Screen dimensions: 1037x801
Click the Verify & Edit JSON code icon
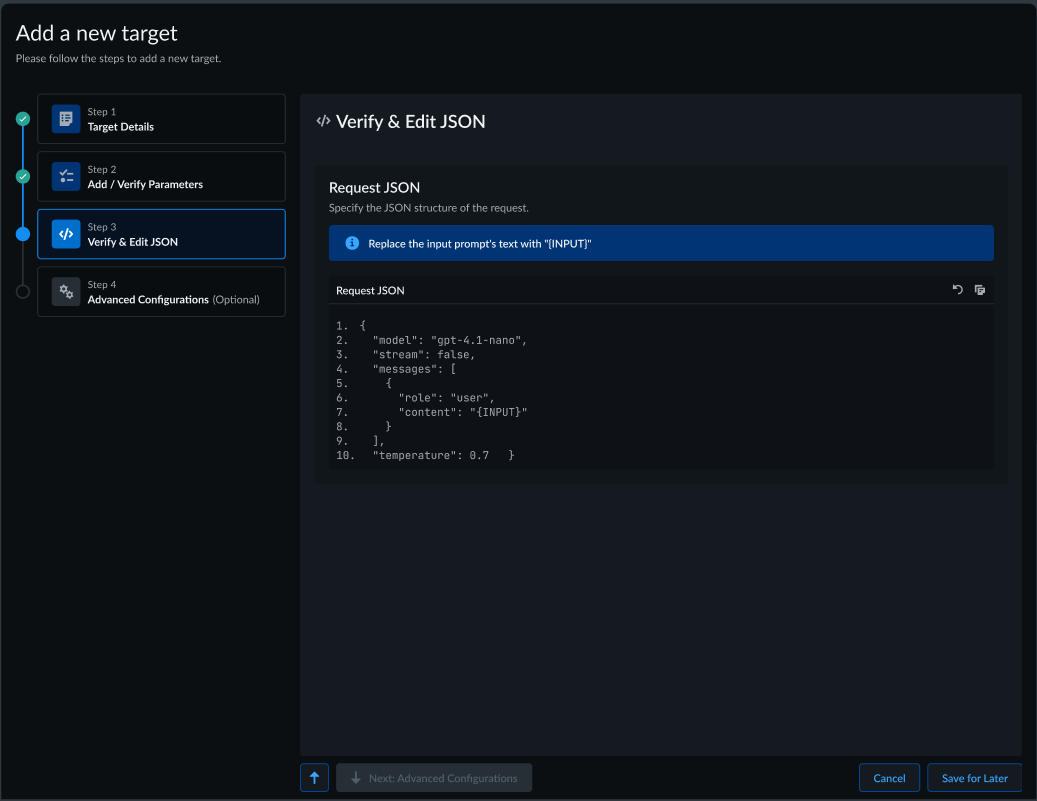click(x=66, y=234)
